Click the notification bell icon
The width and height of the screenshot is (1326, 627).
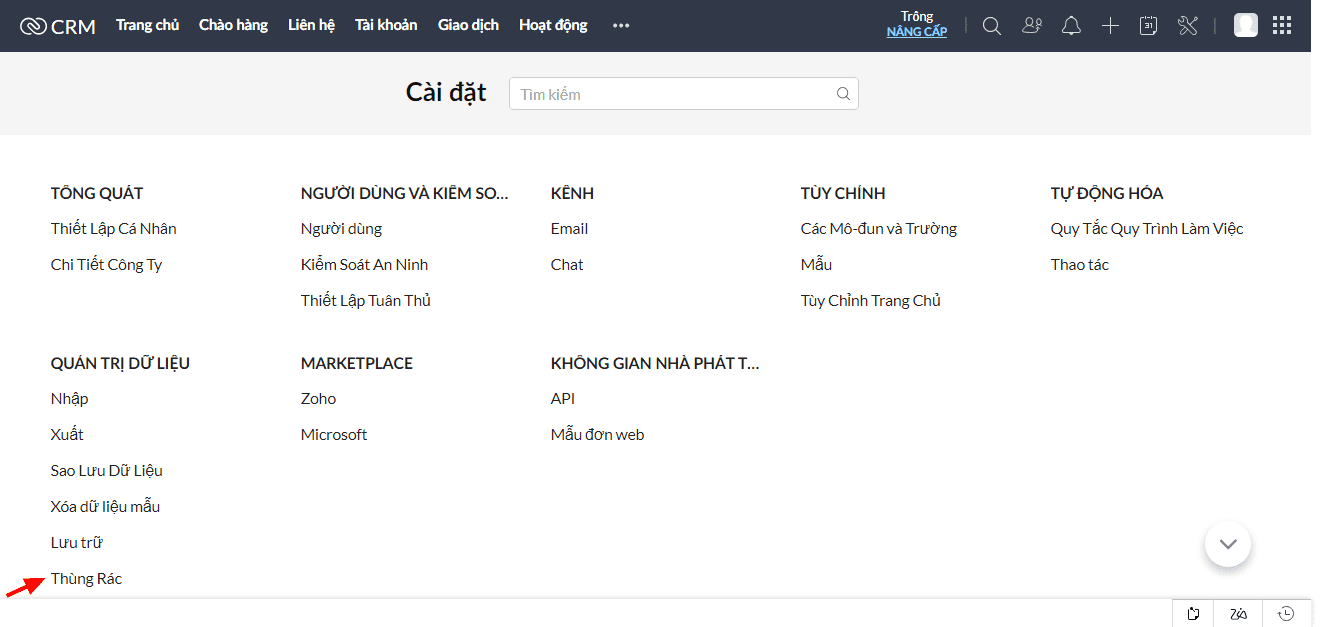1071,26
